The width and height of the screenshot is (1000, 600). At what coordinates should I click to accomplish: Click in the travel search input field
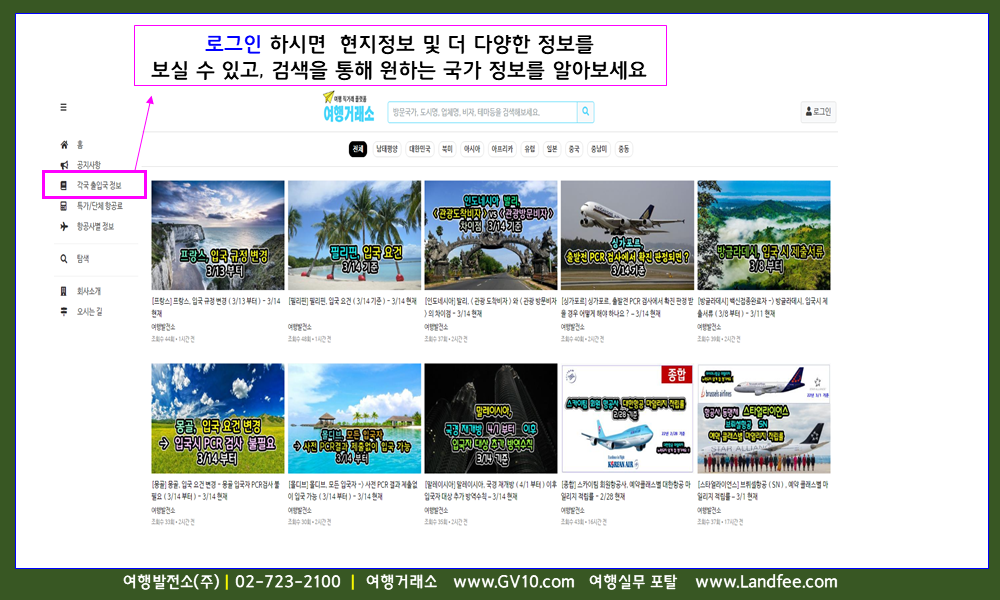coord(482,112)
